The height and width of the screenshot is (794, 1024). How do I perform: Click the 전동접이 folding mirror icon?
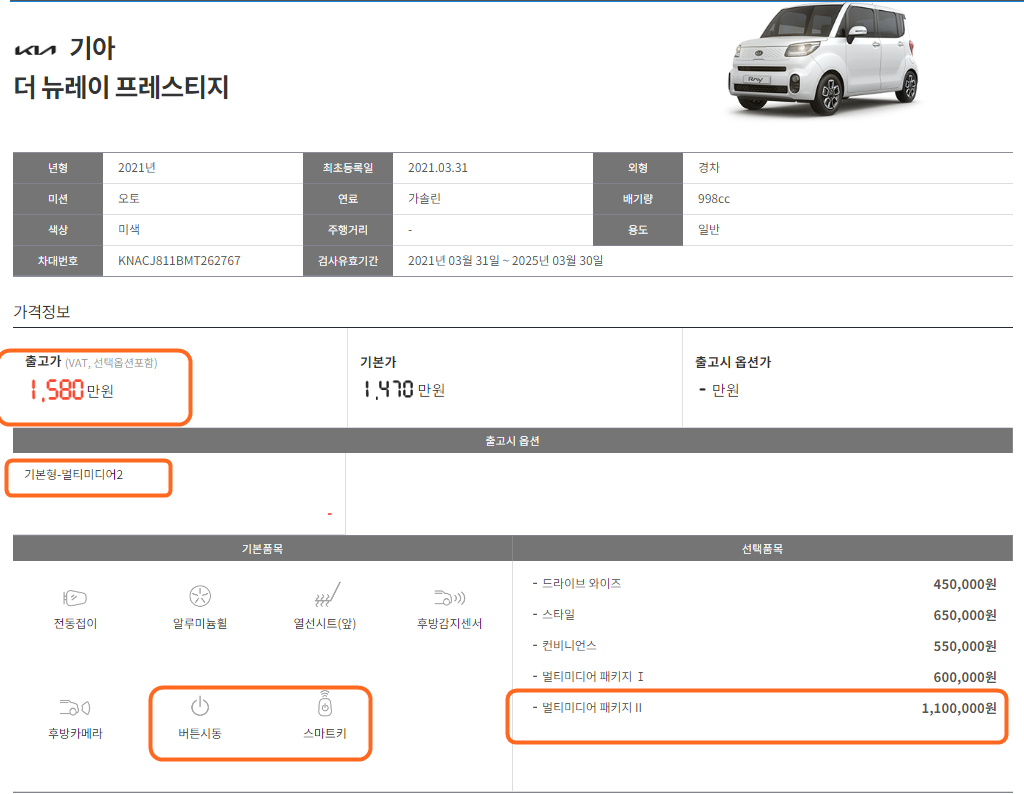pyautogui.click(x=74, y=597)
